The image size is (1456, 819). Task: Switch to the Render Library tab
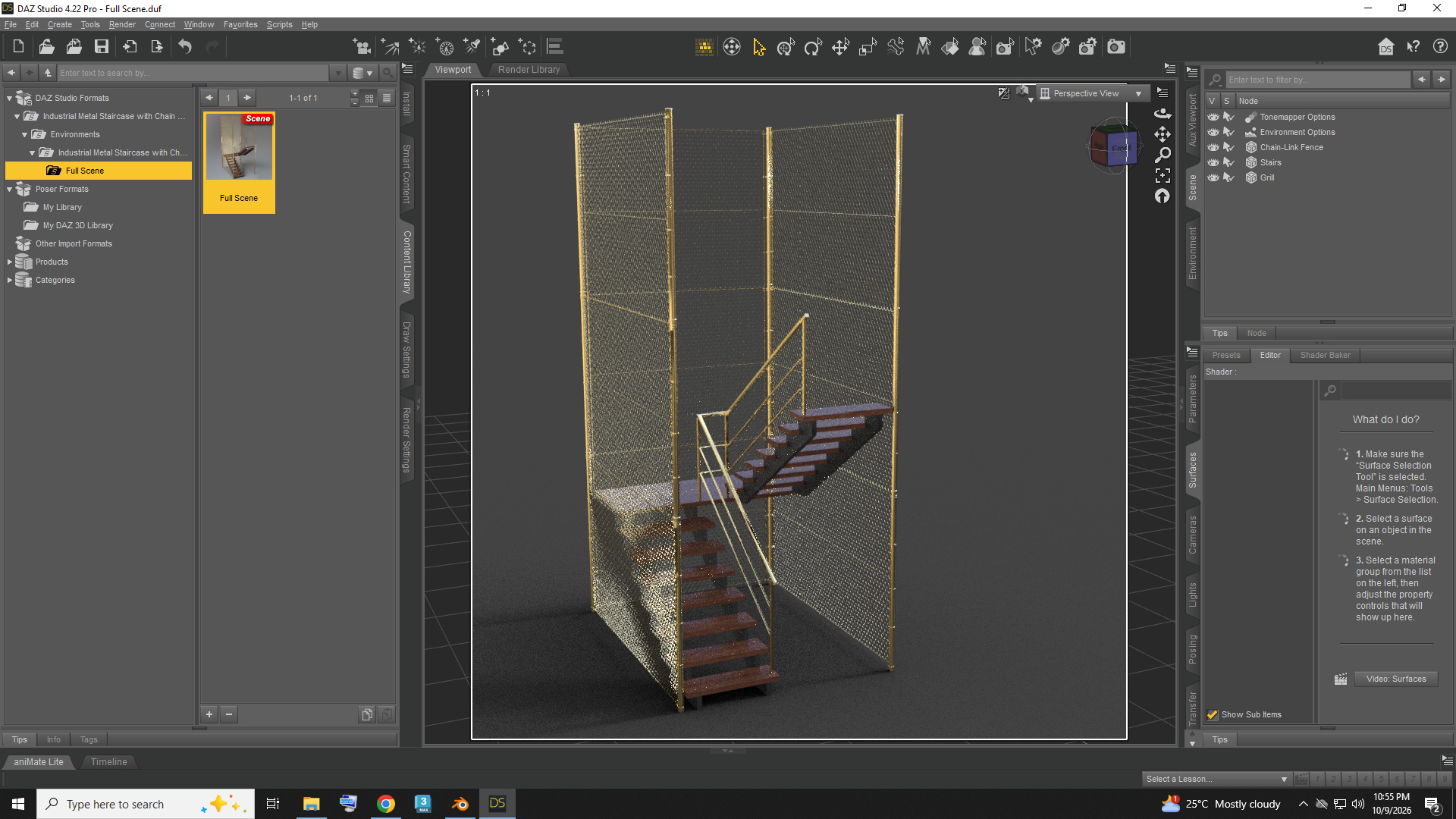coord(529,70)
